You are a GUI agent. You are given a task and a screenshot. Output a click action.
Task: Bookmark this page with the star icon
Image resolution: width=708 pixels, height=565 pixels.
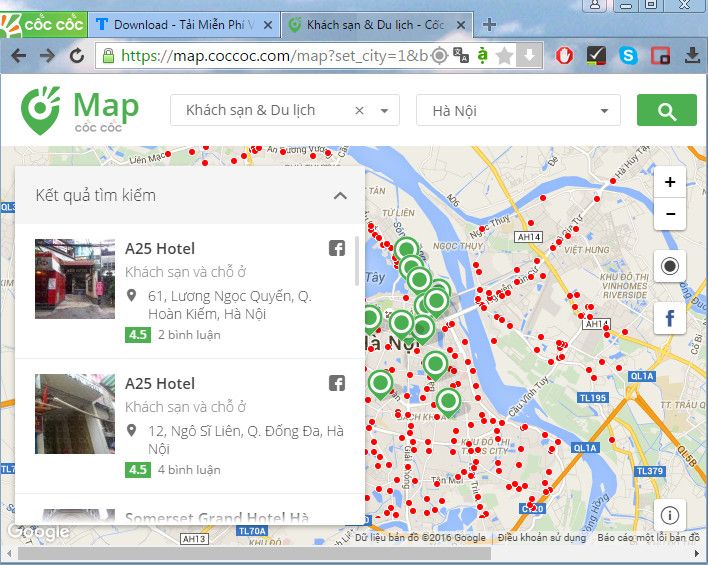pos(505,56)
